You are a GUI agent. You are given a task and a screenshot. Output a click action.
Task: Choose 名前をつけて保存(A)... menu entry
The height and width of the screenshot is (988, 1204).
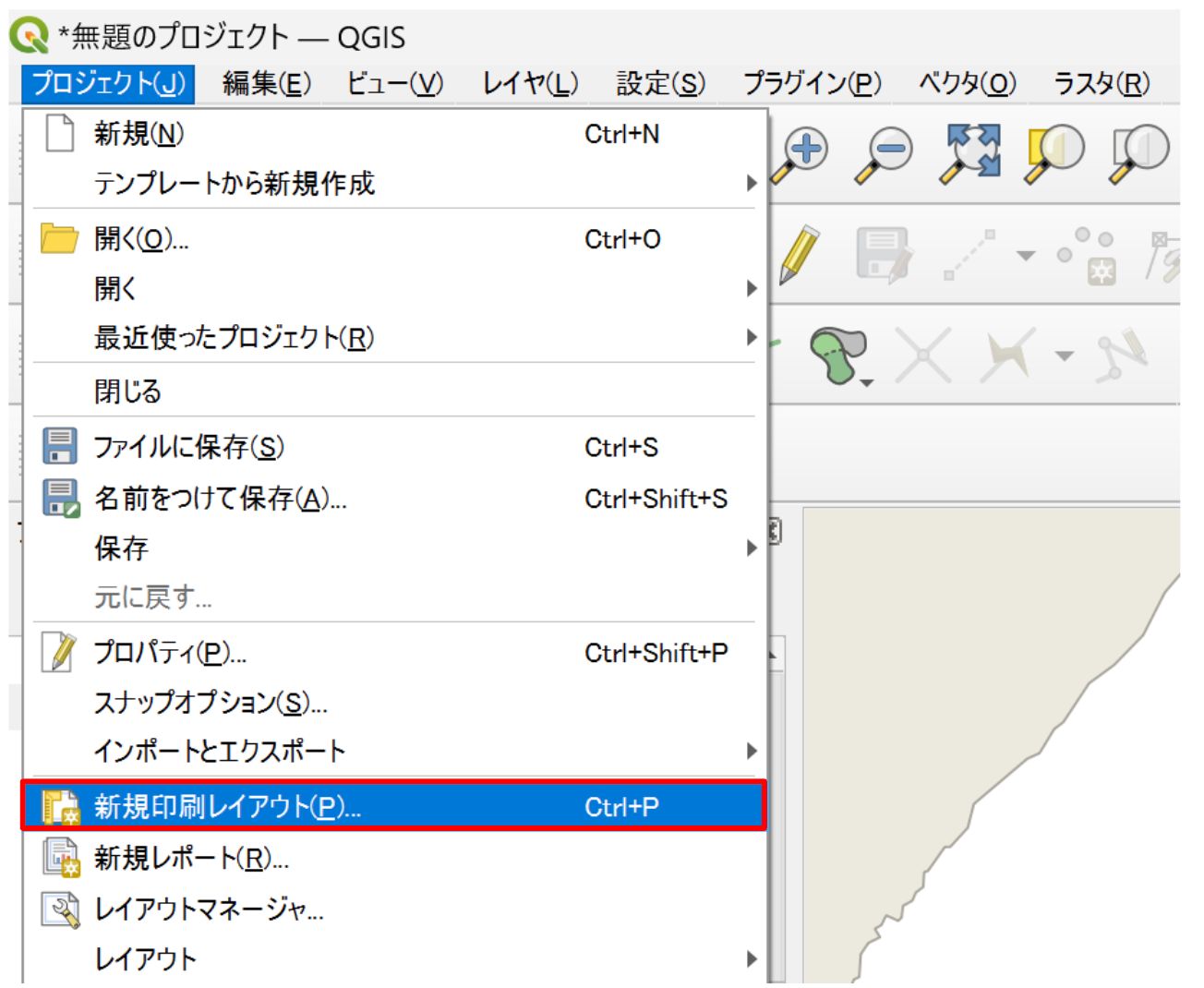(x=395, y=499)
